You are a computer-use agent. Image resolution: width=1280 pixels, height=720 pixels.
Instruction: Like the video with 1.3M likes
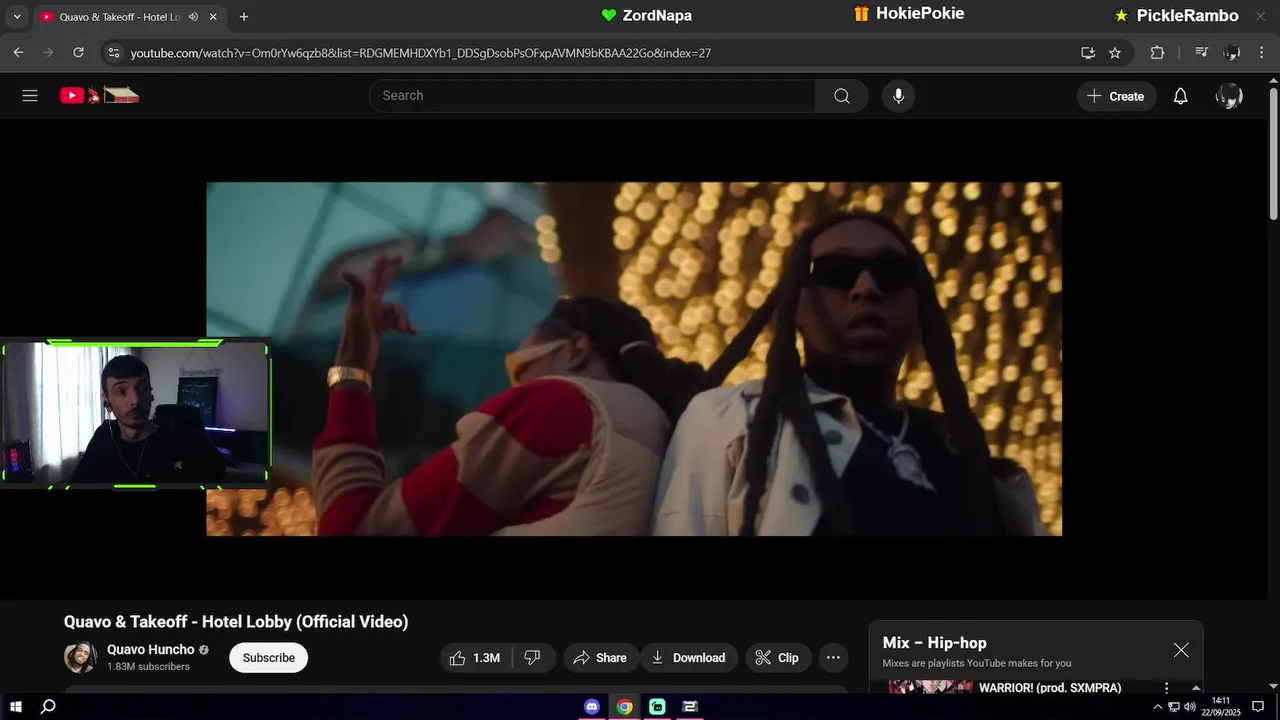point(476,658)
